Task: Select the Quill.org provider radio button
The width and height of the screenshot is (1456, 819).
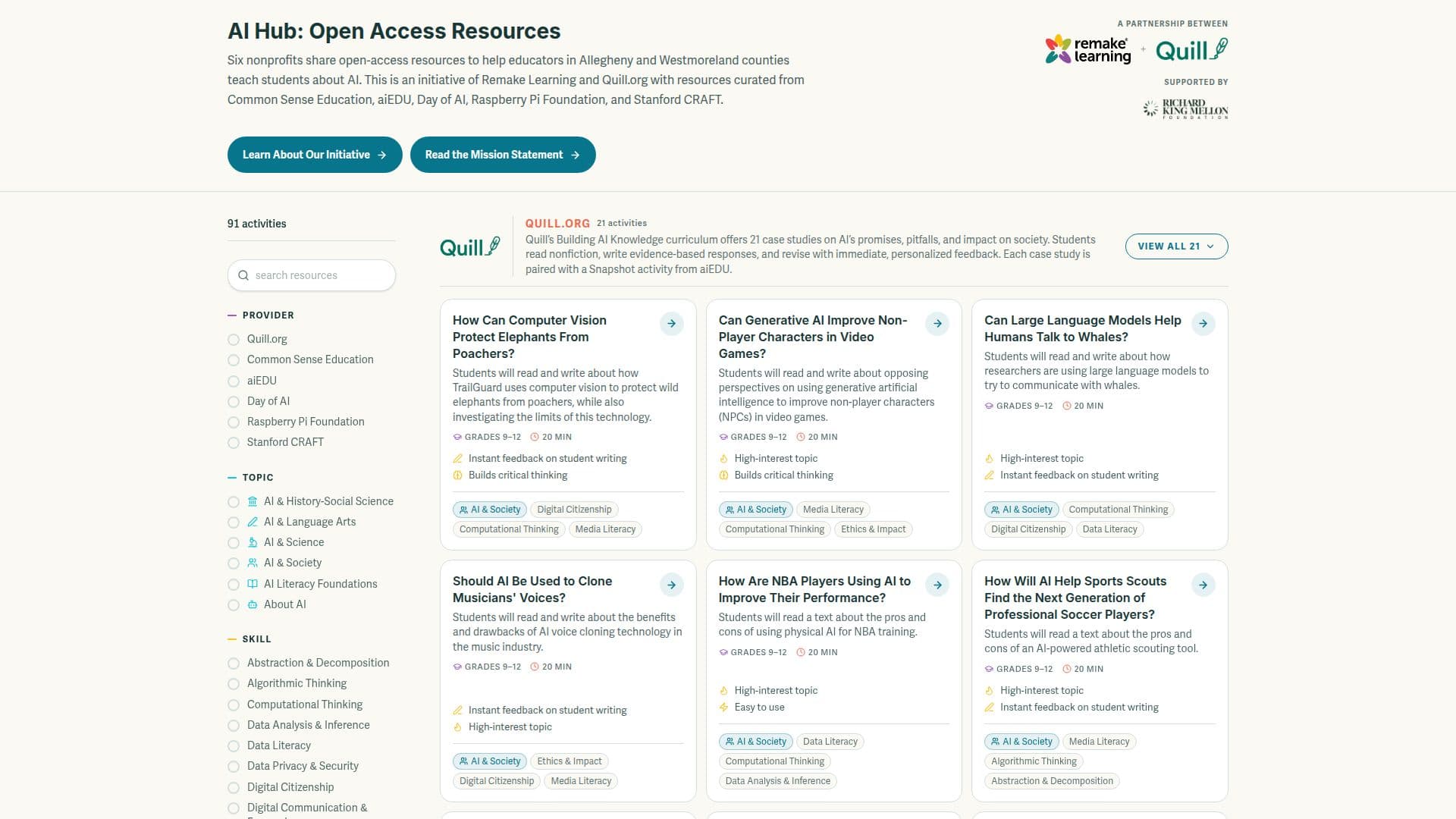Action: pyautogui.click(x=234, y=340)
